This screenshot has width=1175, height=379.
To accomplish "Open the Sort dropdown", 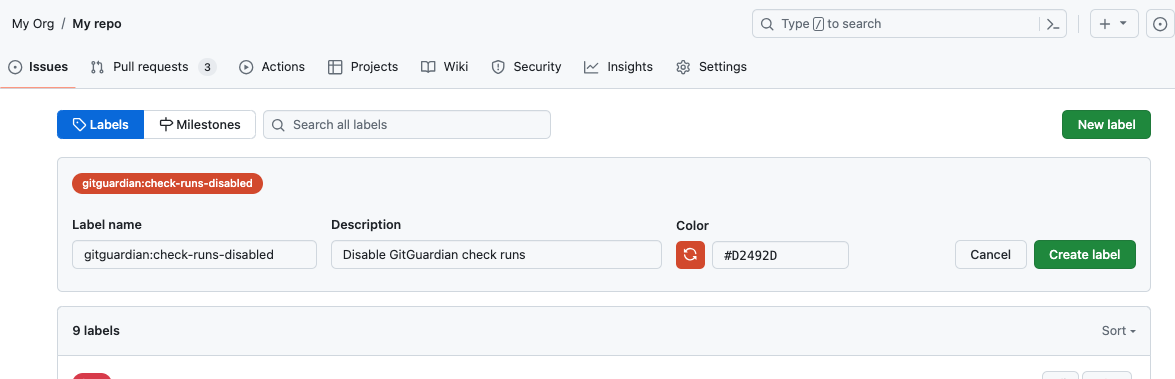I will pos(1118,331).
